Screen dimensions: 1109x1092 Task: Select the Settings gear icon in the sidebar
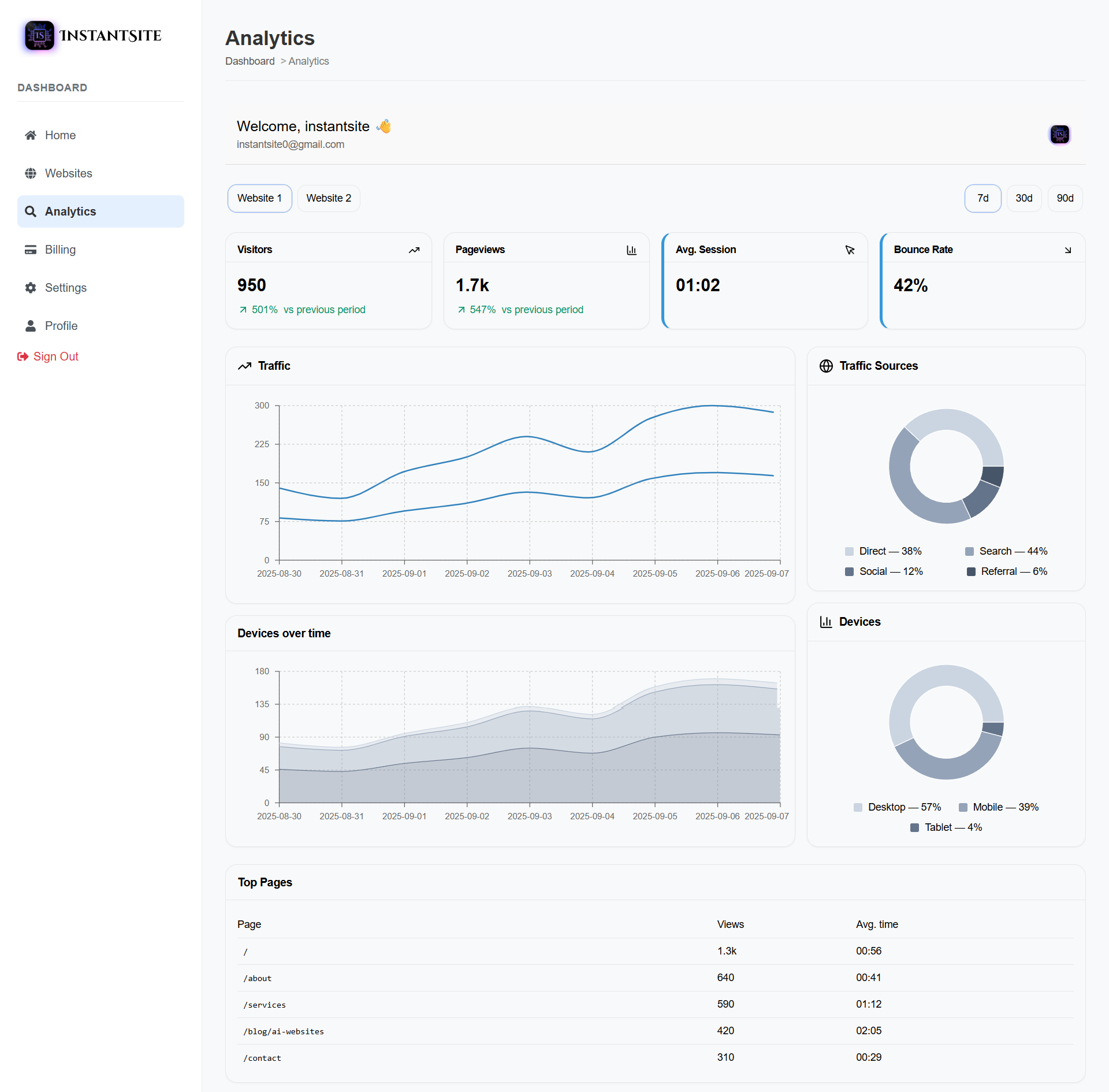[x=31, y=288]
